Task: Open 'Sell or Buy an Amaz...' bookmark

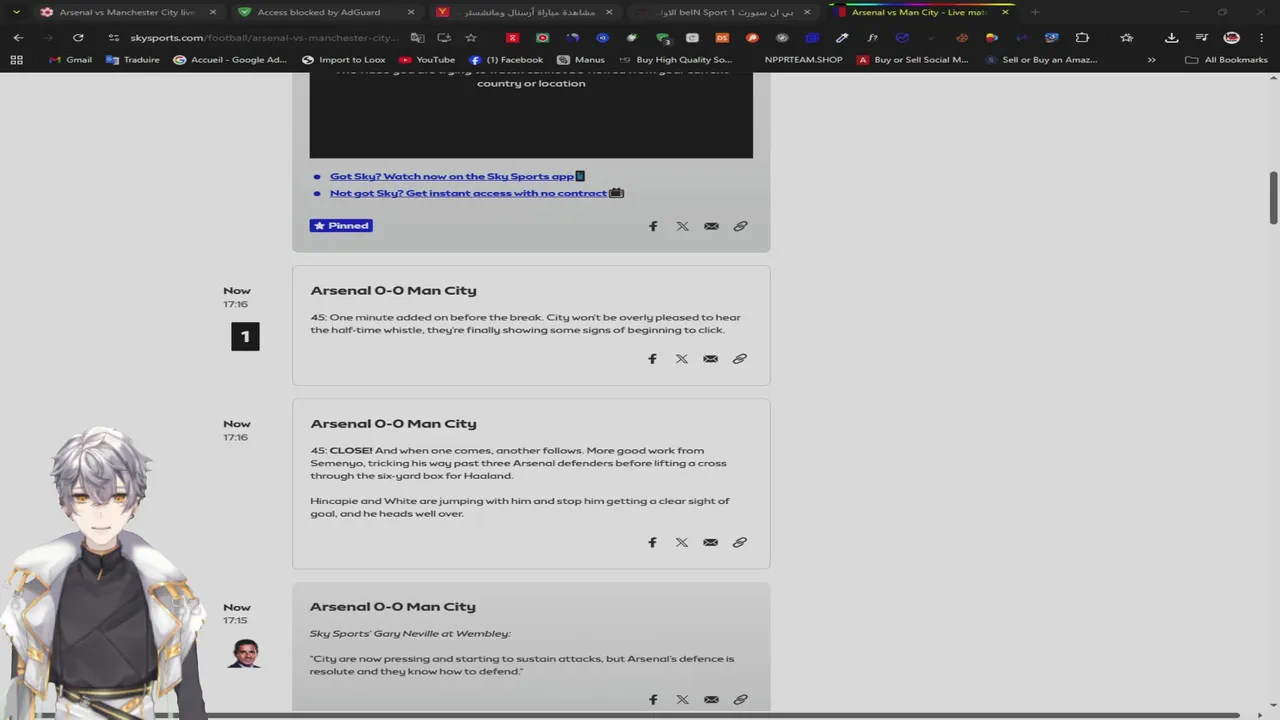Action: 1041,60
